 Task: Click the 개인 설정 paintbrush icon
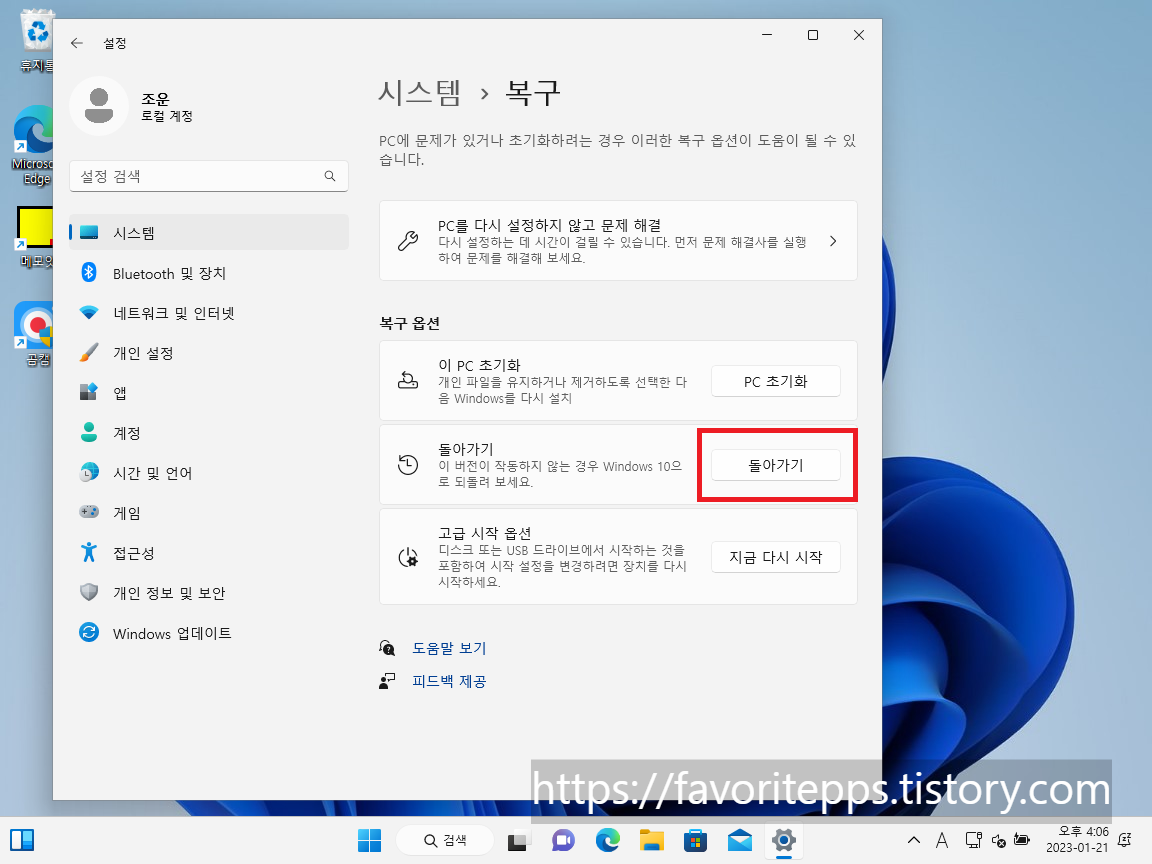89,353
